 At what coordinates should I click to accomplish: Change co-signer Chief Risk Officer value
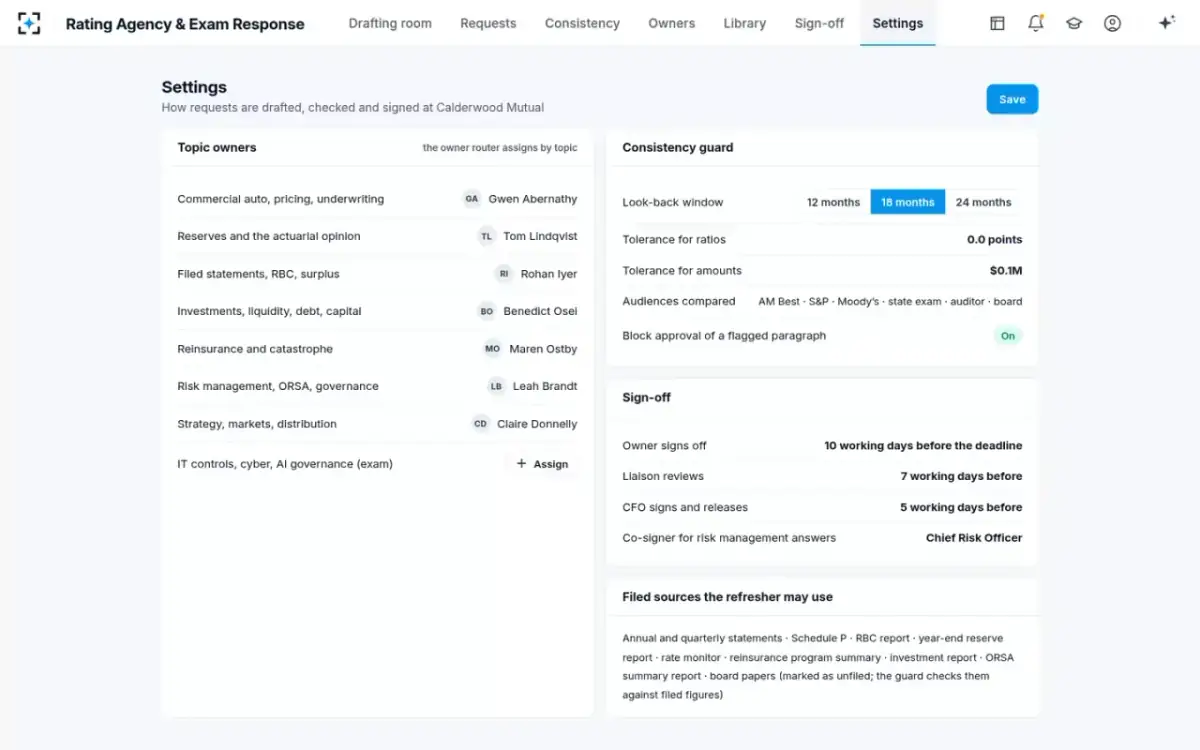(x=974, y=538)
